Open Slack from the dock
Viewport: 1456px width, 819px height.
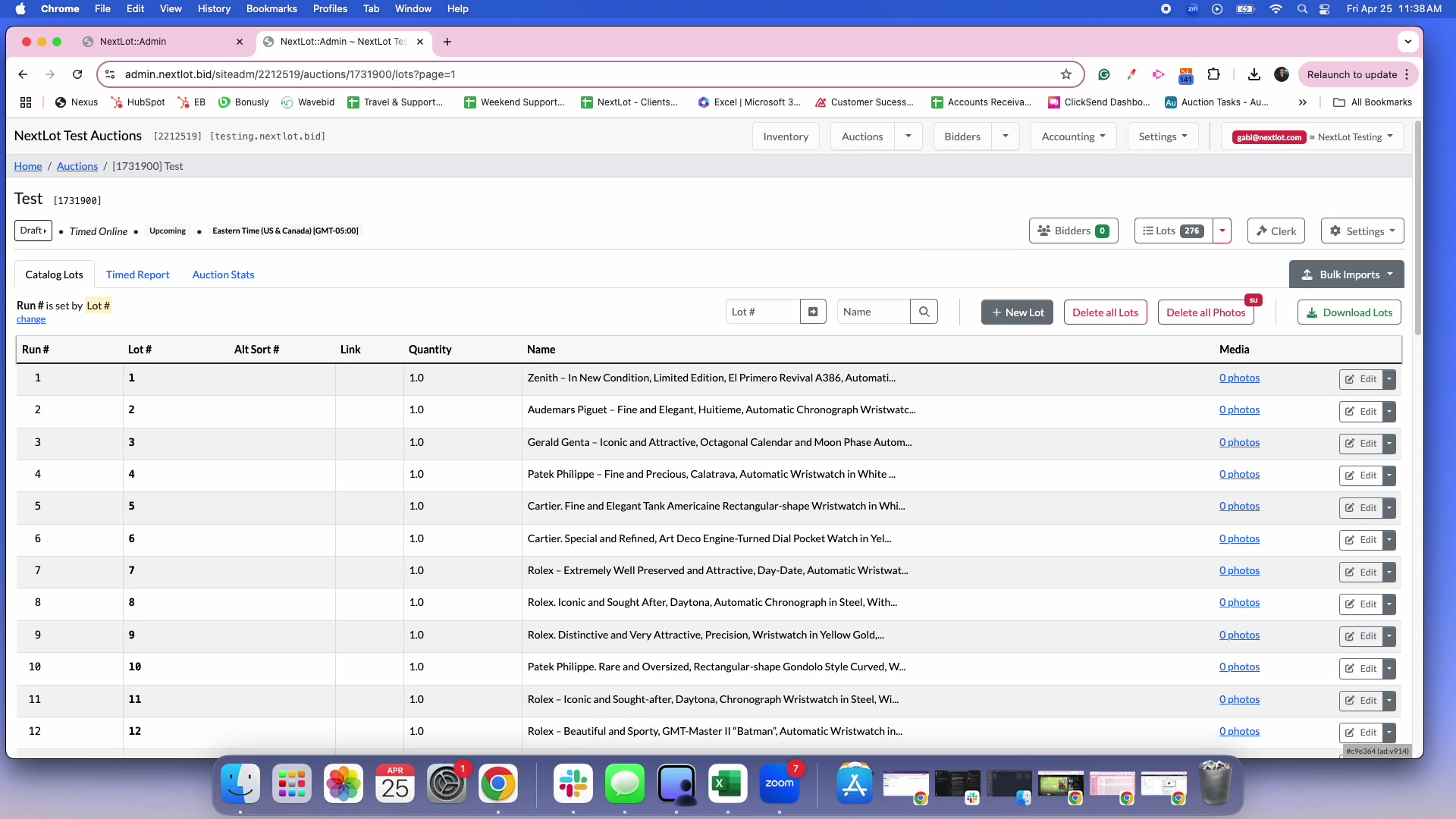click(573, 784)
